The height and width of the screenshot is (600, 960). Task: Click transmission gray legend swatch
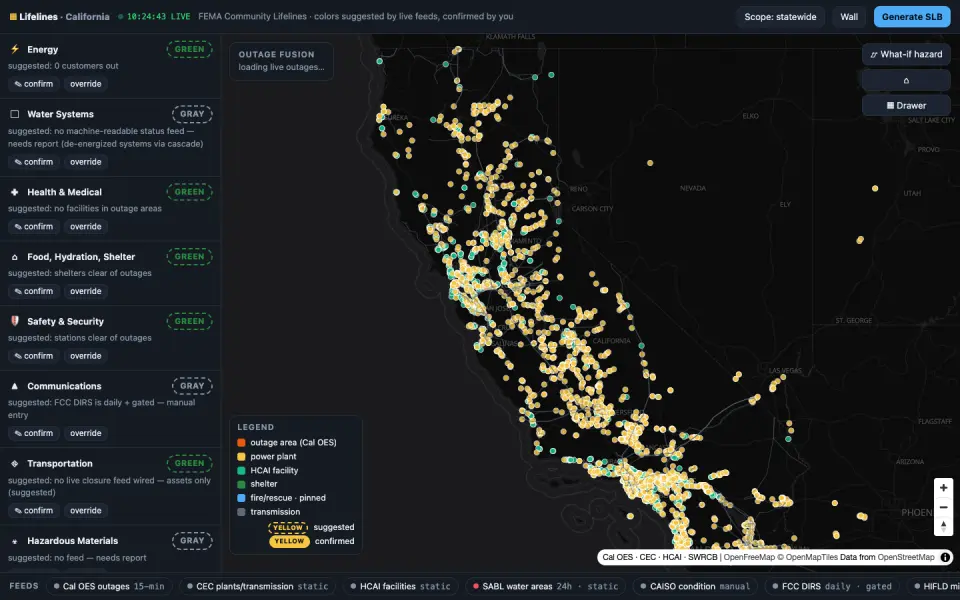click(241, 512)
